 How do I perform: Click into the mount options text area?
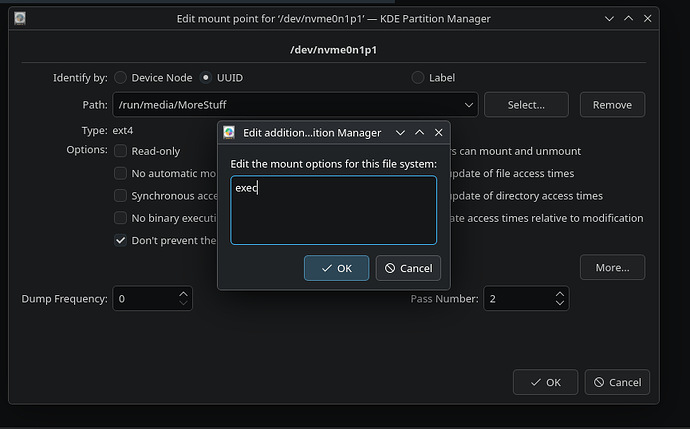point(334,210)
